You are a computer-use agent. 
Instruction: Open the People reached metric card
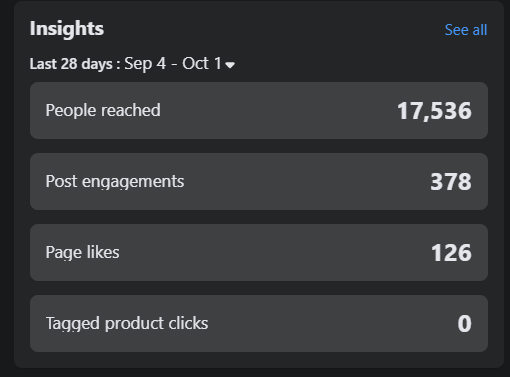(259, 110)
